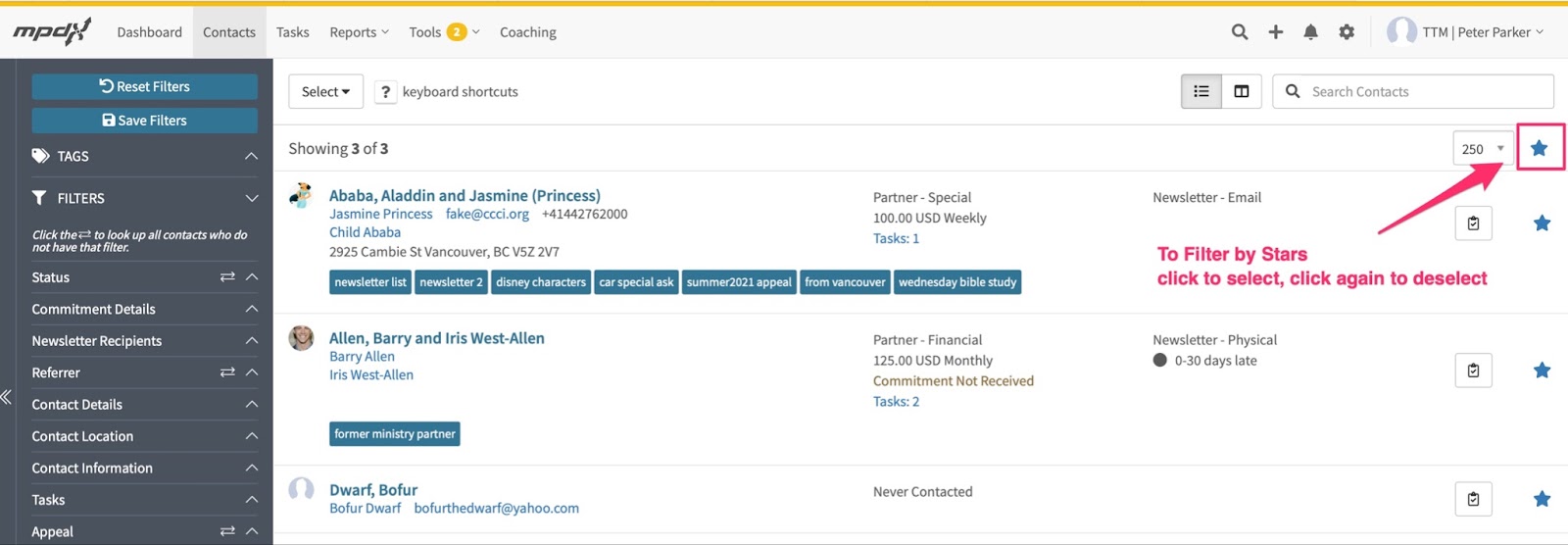1568x545 pixels.
Task: Open the notifications bell icon
Action: point(1310,31)
